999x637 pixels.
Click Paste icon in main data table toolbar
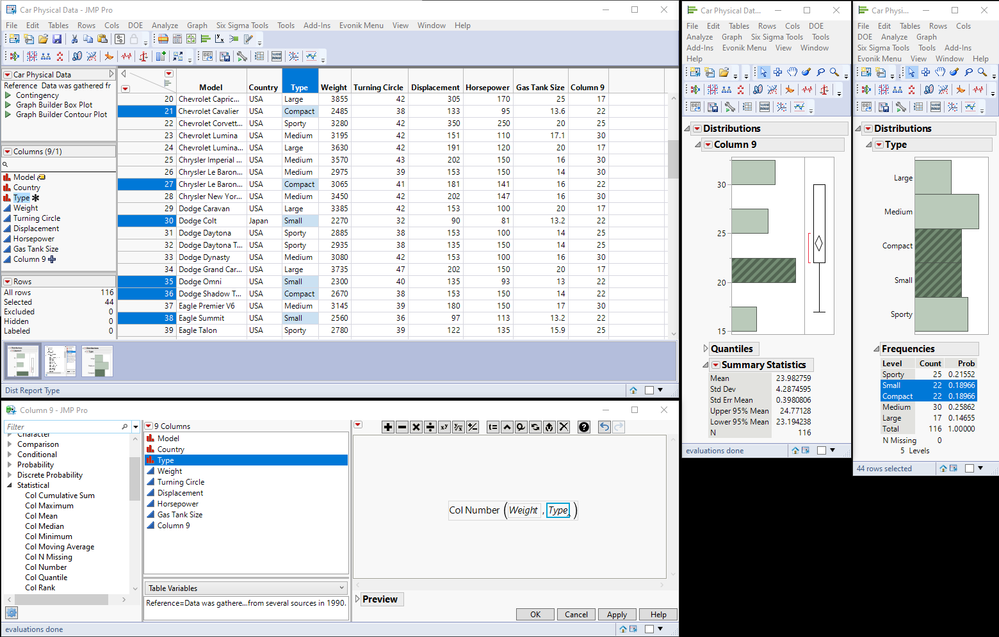point(102,39)
